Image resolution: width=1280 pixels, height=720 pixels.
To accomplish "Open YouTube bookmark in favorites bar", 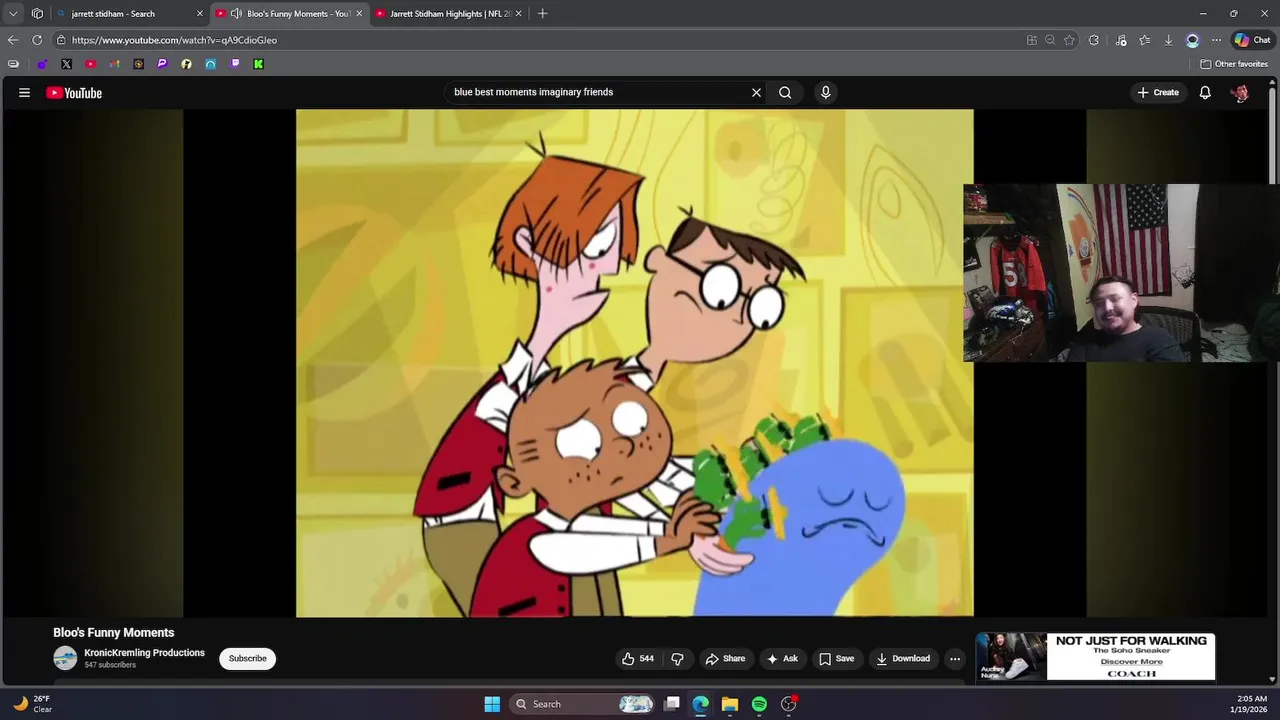I will (90, 64).
